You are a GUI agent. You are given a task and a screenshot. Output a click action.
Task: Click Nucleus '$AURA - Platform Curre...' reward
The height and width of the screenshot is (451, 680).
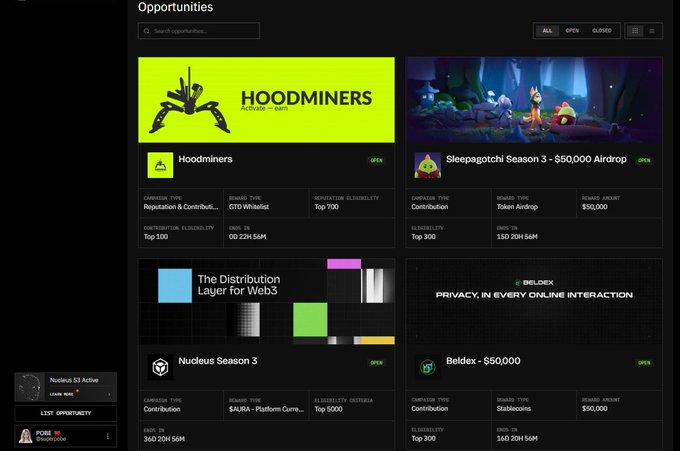(x=266, y=409)
